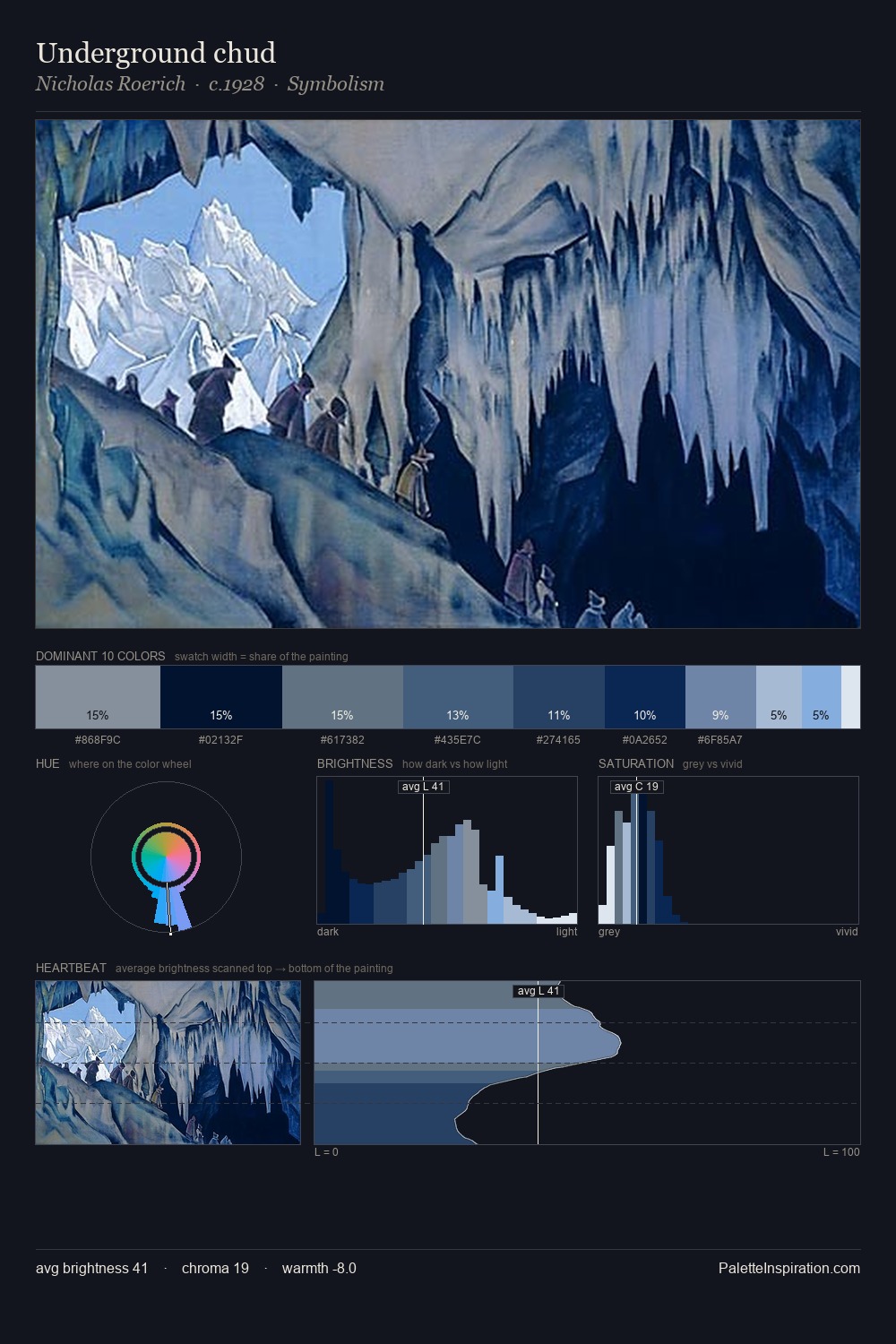
Task: Click the 'Nicholas Roerich · c.1928 · Symbolism' subtitle
Action: click(x=210, y=84)
